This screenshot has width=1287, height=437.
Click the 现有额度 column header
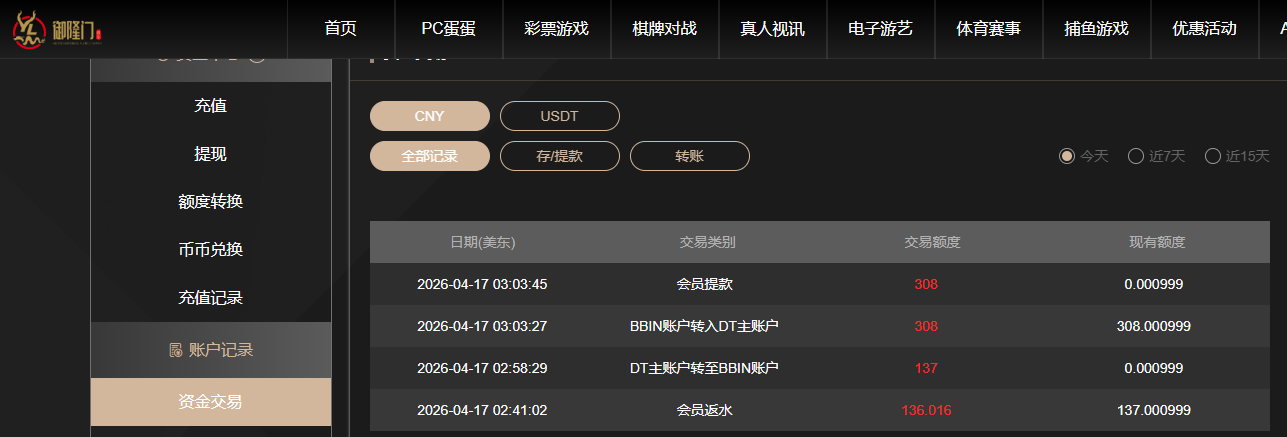(x=1157, y=242)
